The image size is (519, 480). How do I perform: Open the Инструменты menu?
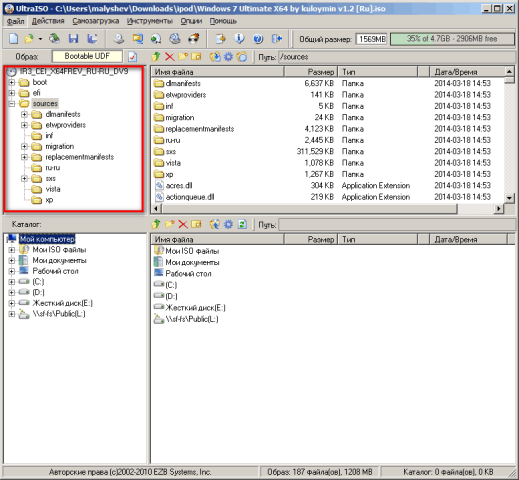pos(149,21)
